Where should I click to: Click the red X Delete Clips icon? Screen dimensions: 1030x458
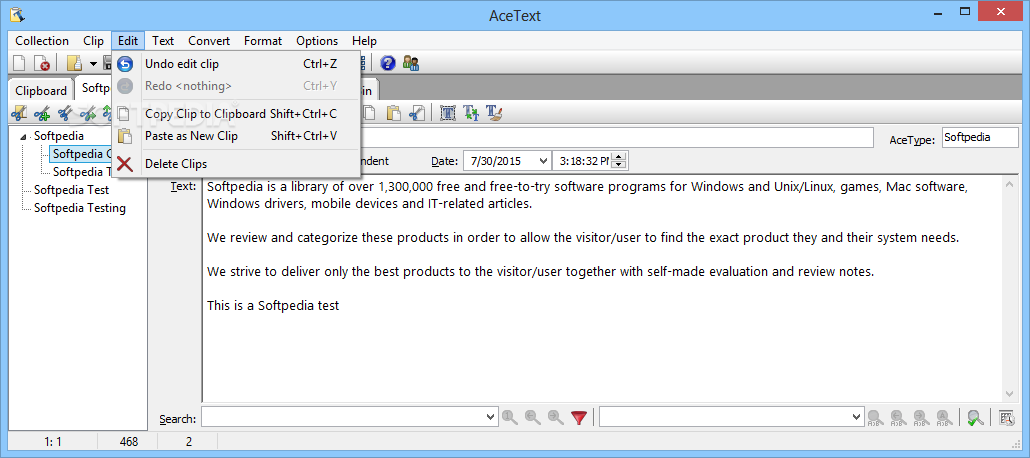[x=125, y=164]
